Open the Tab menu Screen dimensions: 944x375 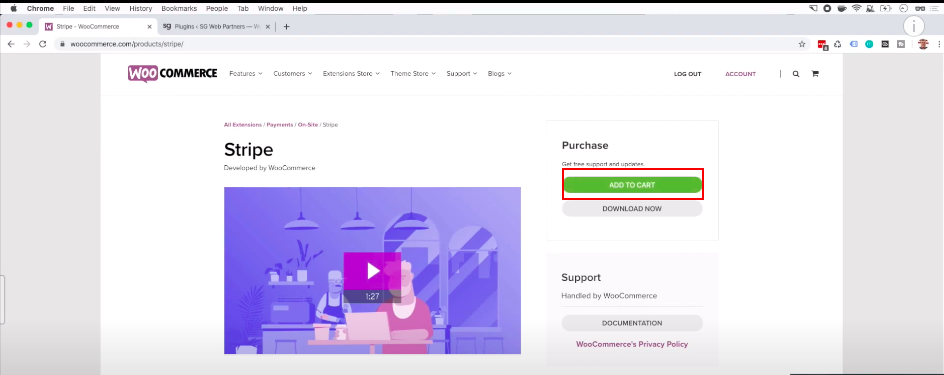tap(243, 8)
